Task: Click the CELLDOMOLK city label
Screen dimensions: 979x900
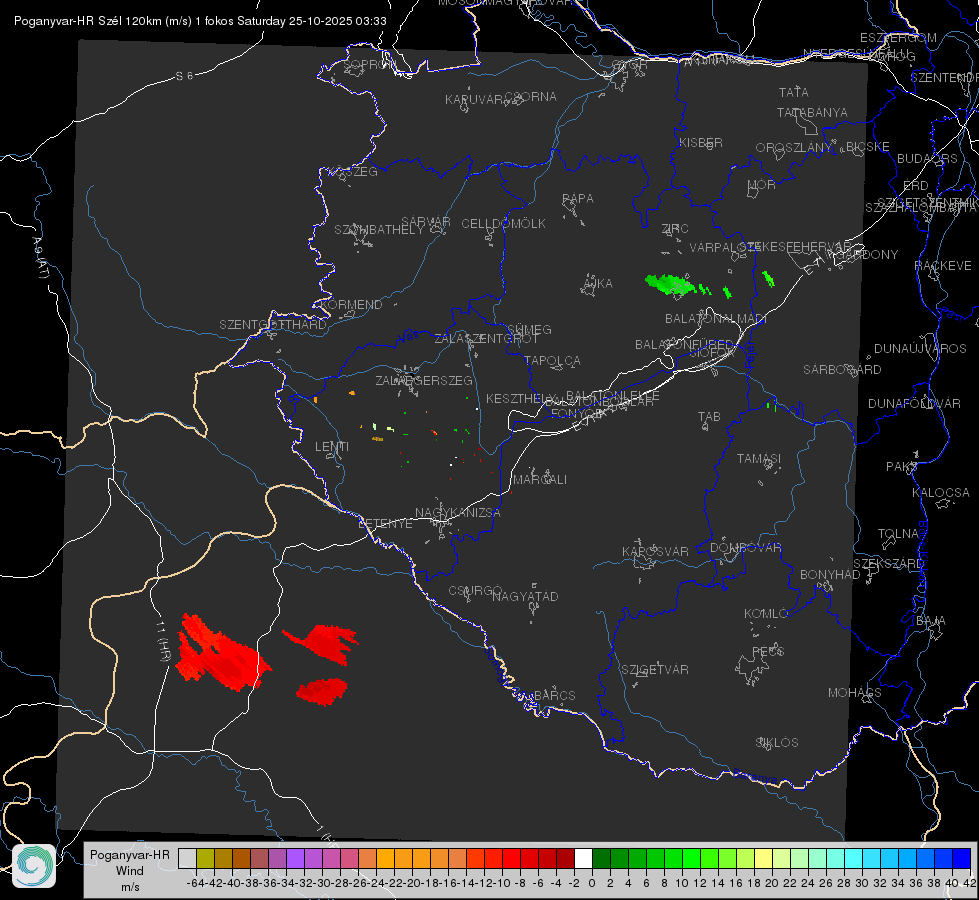Action: (x=503, y=224)
